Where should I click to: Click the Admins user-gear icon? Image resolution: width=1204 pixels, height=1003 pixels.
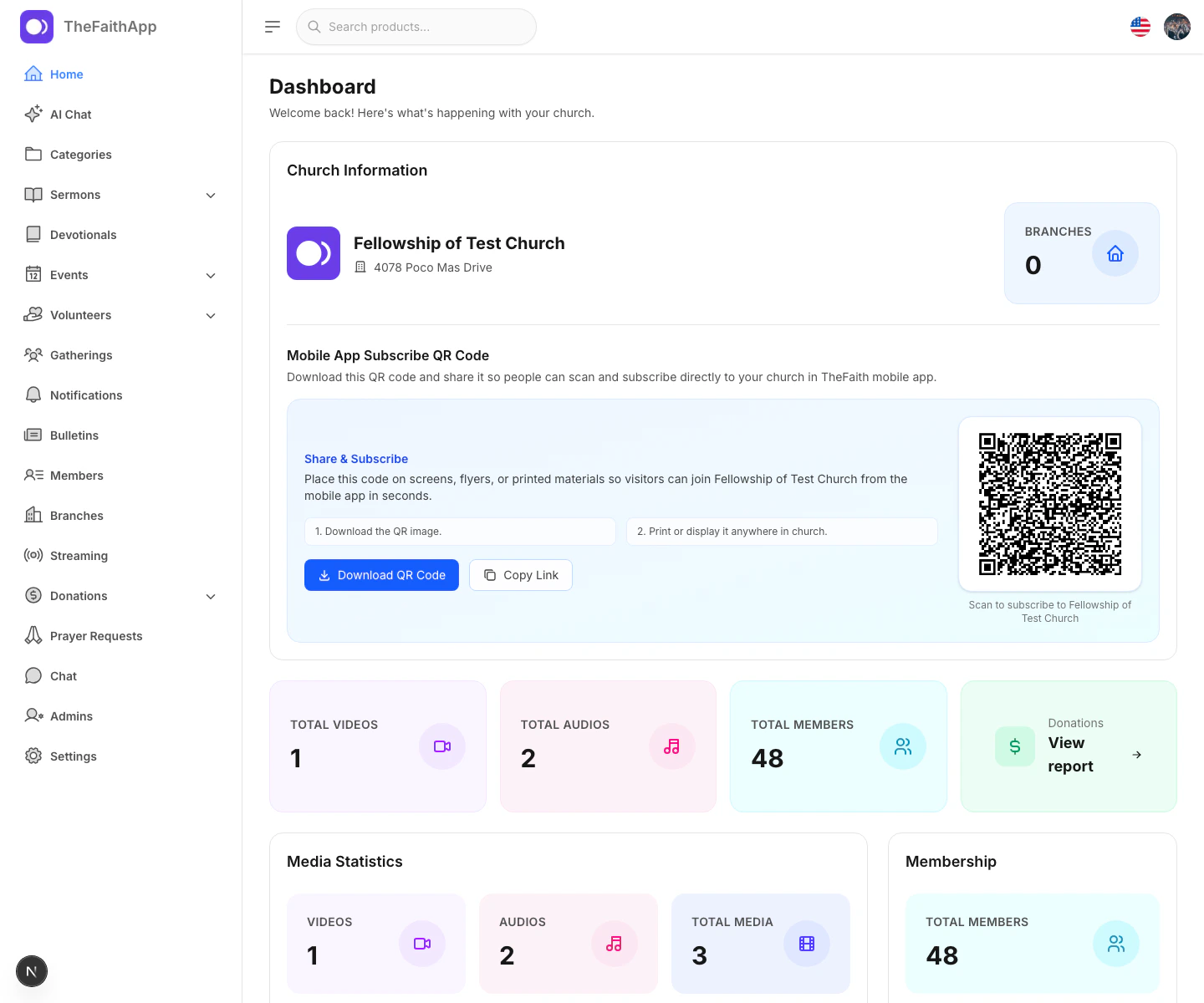(33, 715)
